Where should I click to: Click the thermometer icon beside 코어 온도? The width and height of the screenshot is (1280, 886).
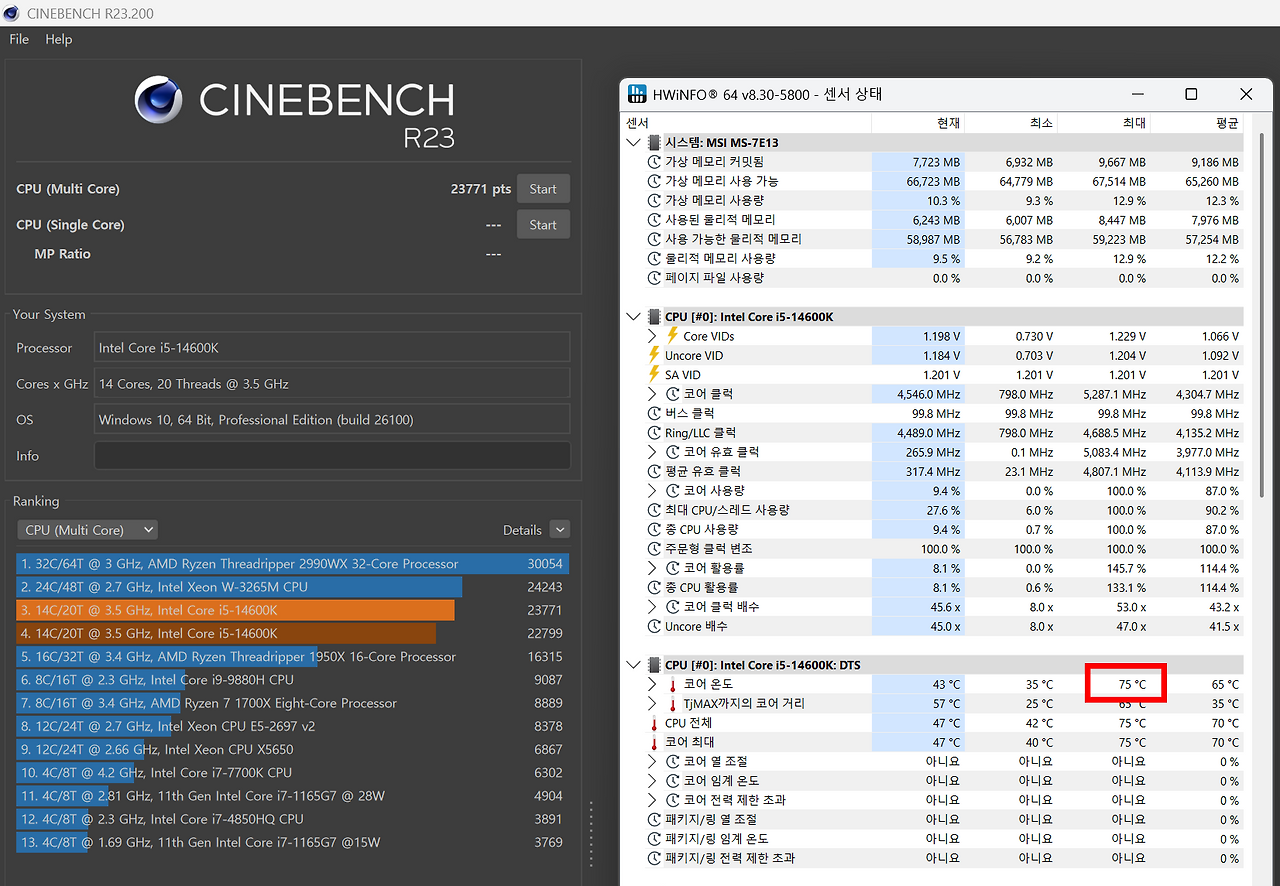[x=673, y=685]
